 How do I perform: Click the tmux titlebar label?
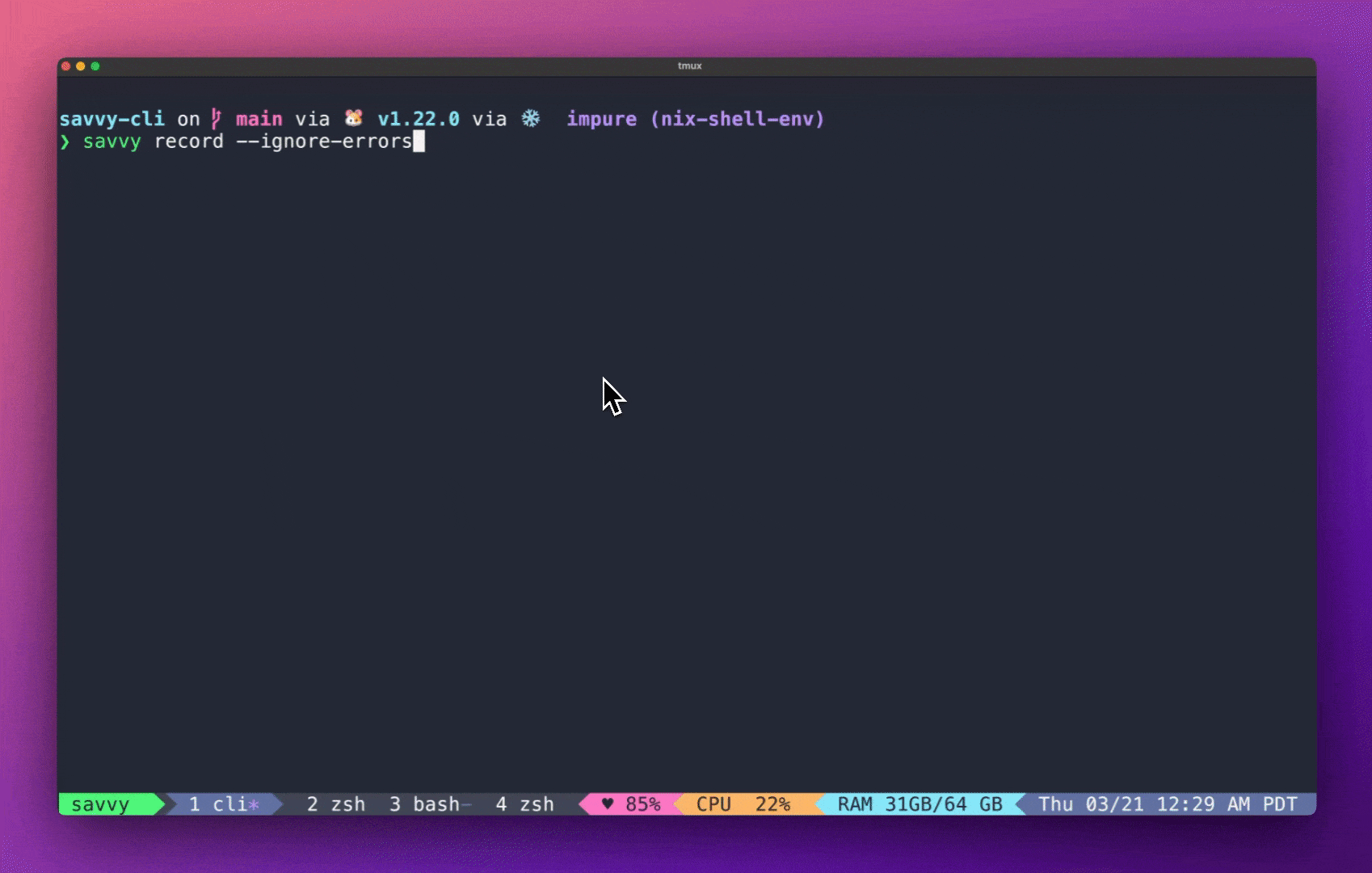click(x=691, y=66)
